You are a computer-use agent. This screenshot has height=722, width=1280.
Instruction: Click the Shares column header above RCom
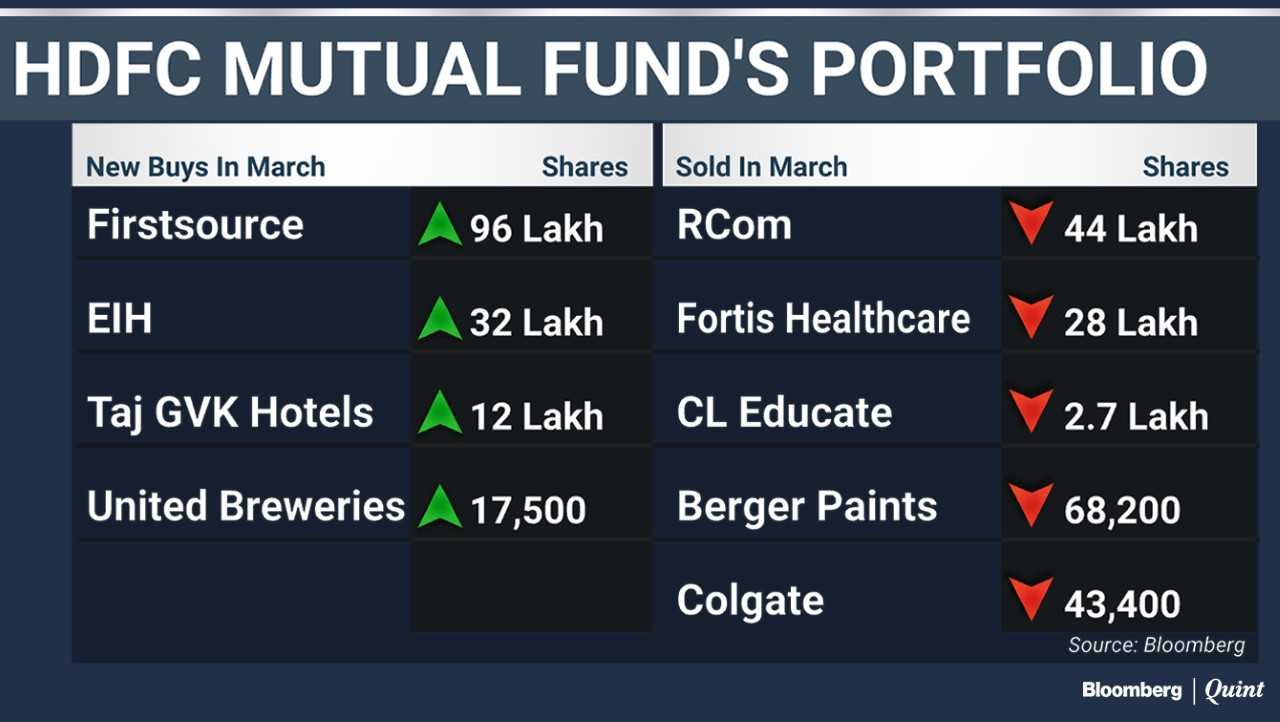pyautogui.click(x=1185, y=167)
